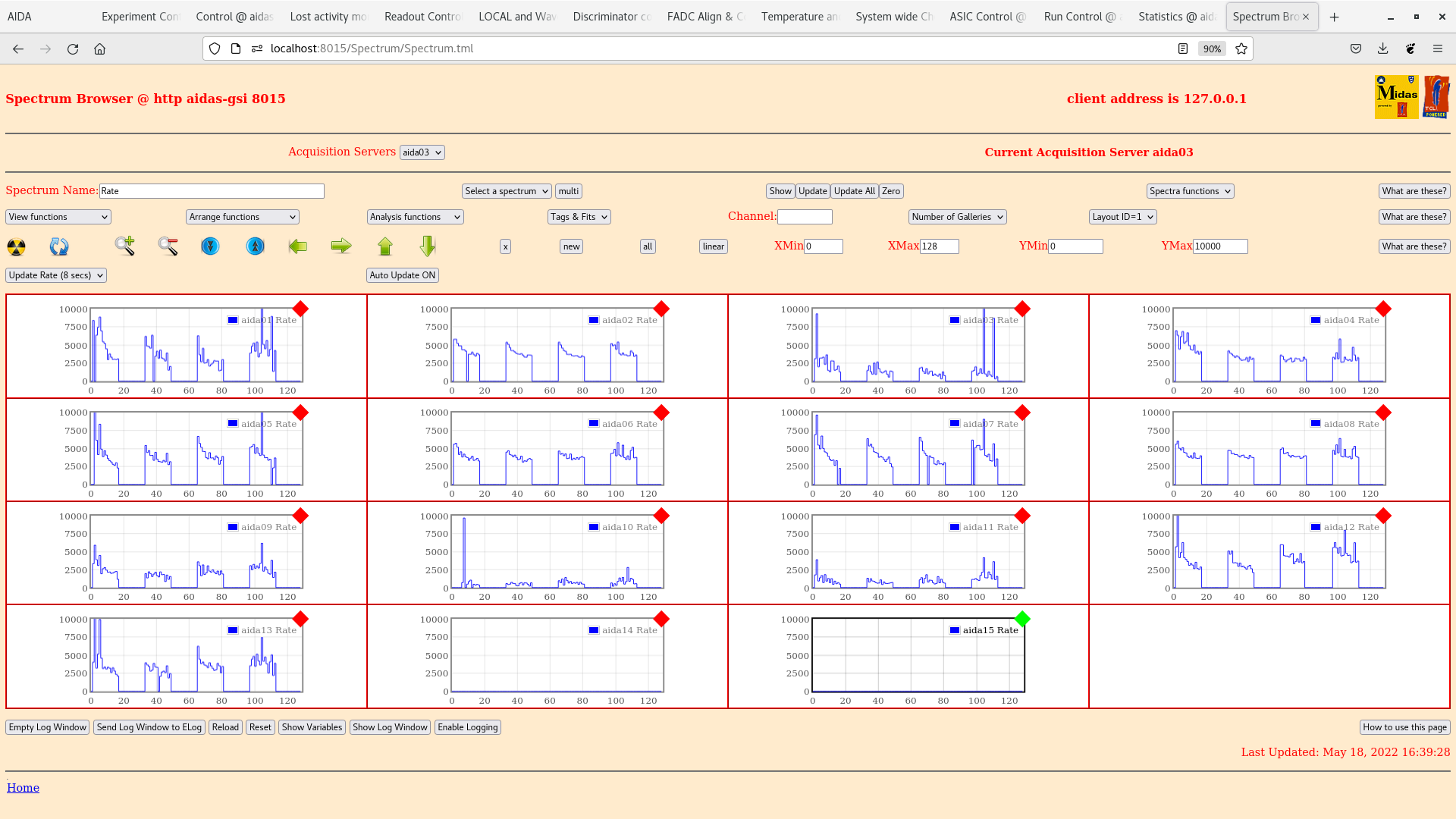Switch to the Discriminator tab
Screen dimensions: 1456x819
[x=612, y=17]
